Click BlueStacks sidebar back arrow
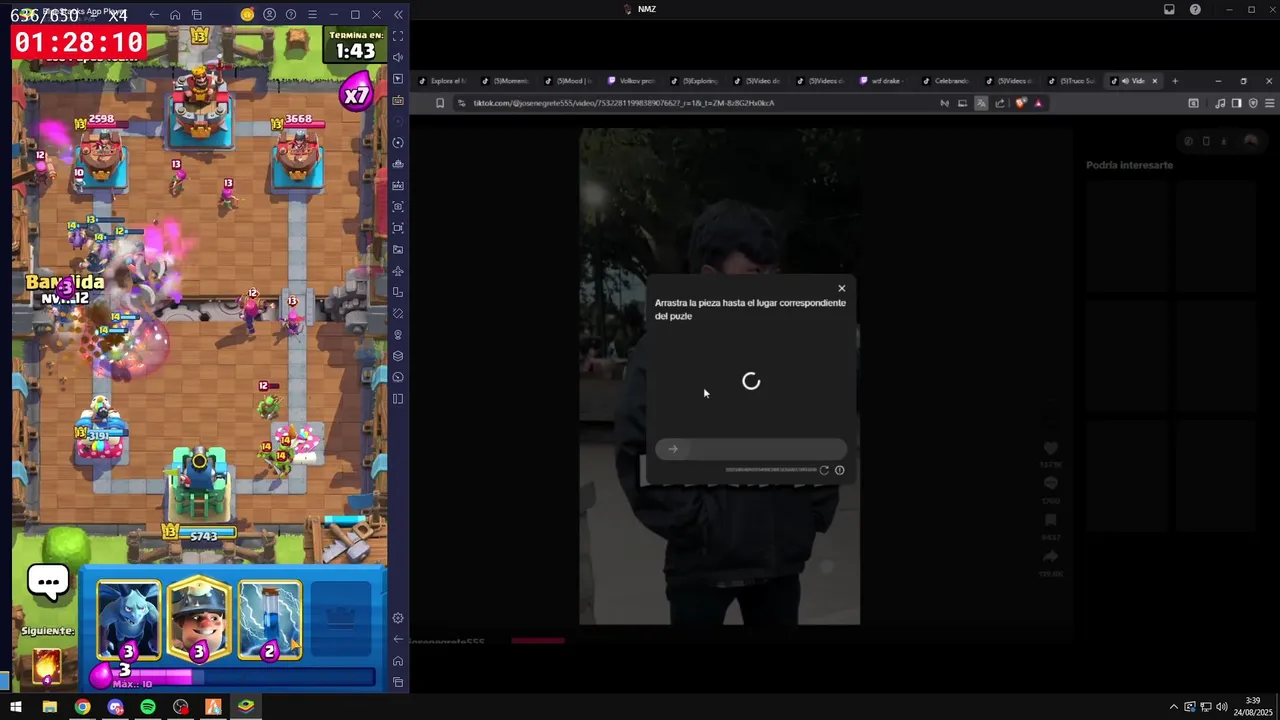The height and width of the screenshot is (720, 1280). [x=398, y=639]
